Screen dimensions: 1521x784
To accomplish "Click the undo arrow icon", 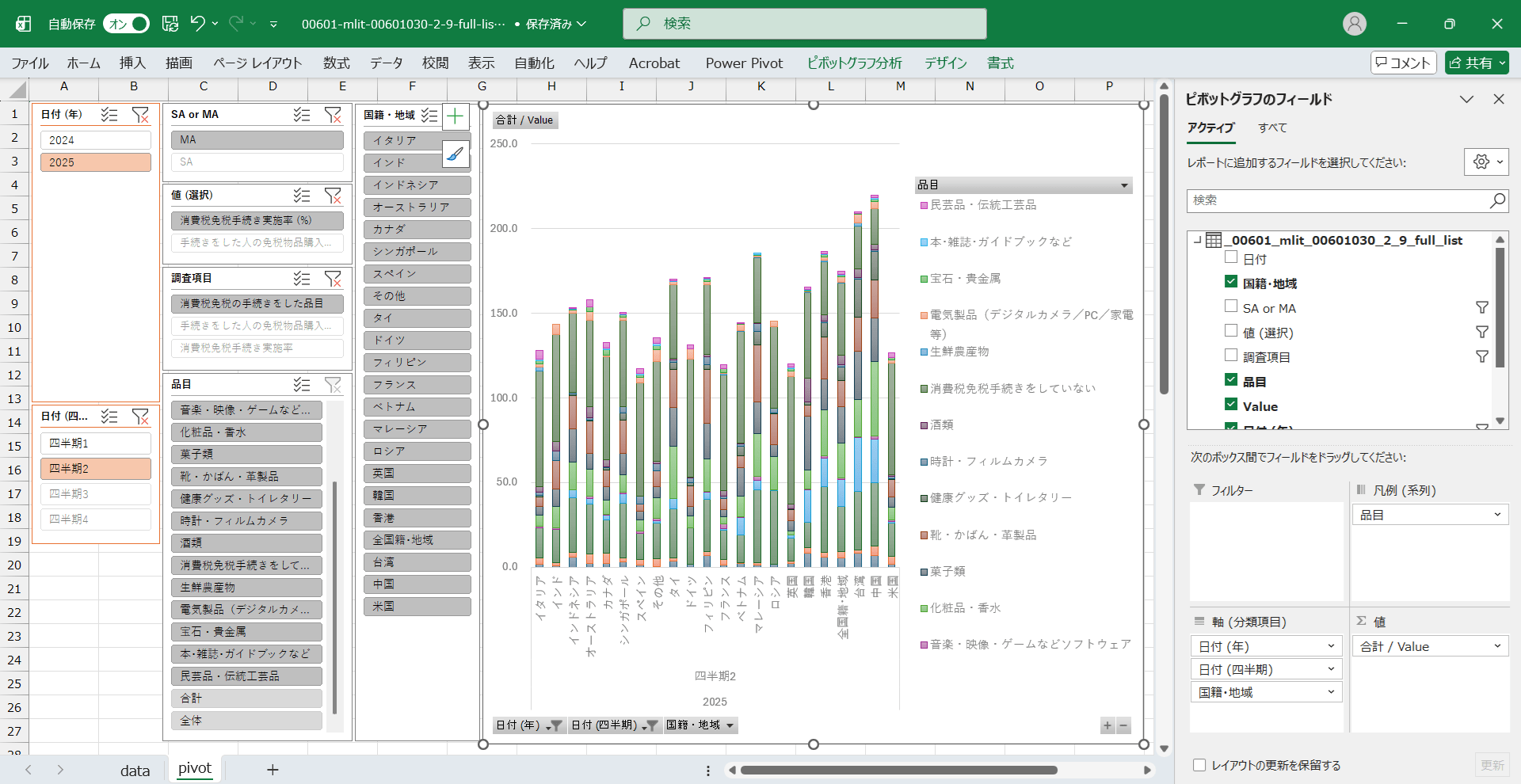I will point(197,24).
